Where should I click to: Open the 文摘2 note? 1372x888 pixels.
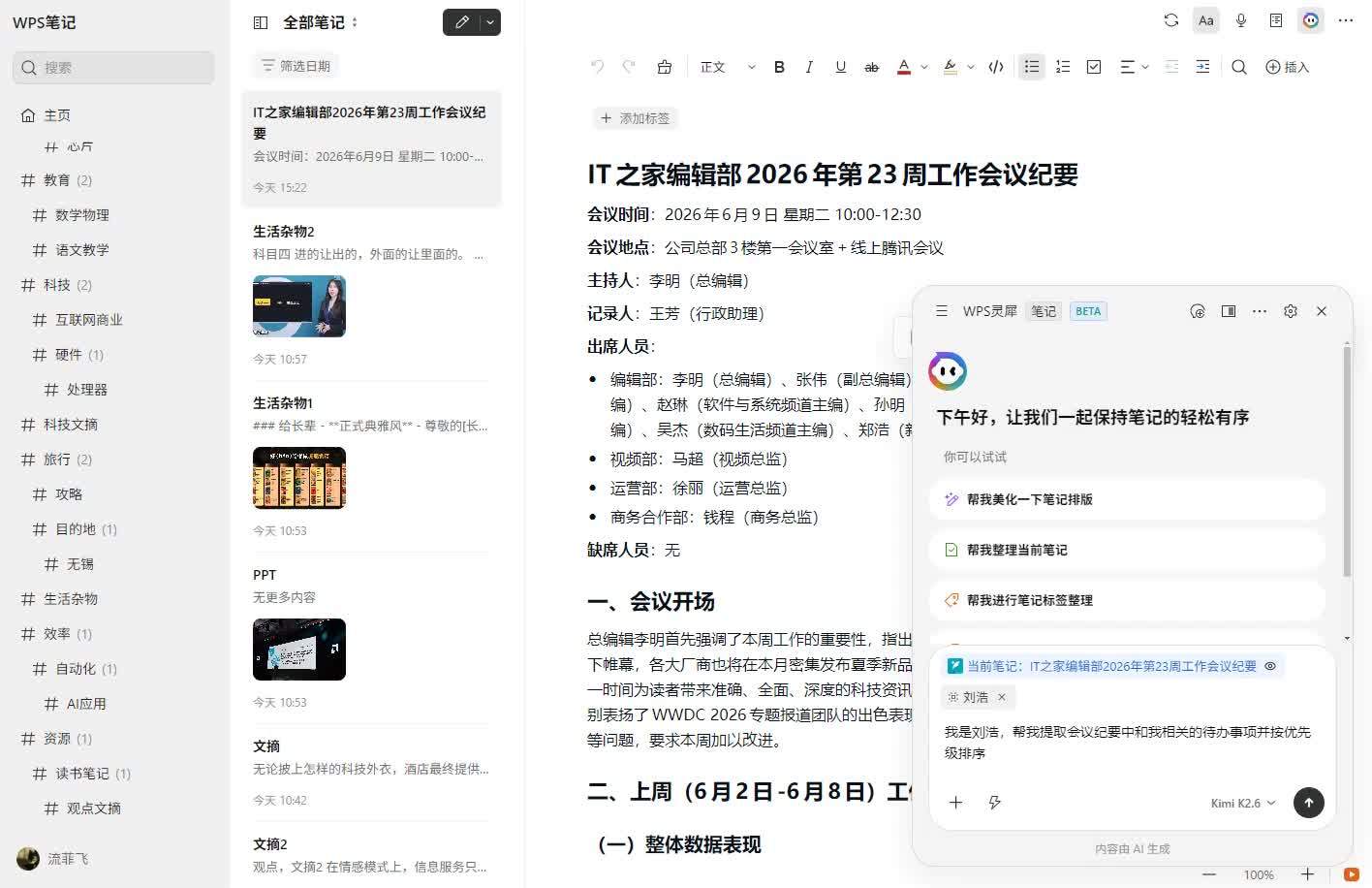(x=371, y=855)
